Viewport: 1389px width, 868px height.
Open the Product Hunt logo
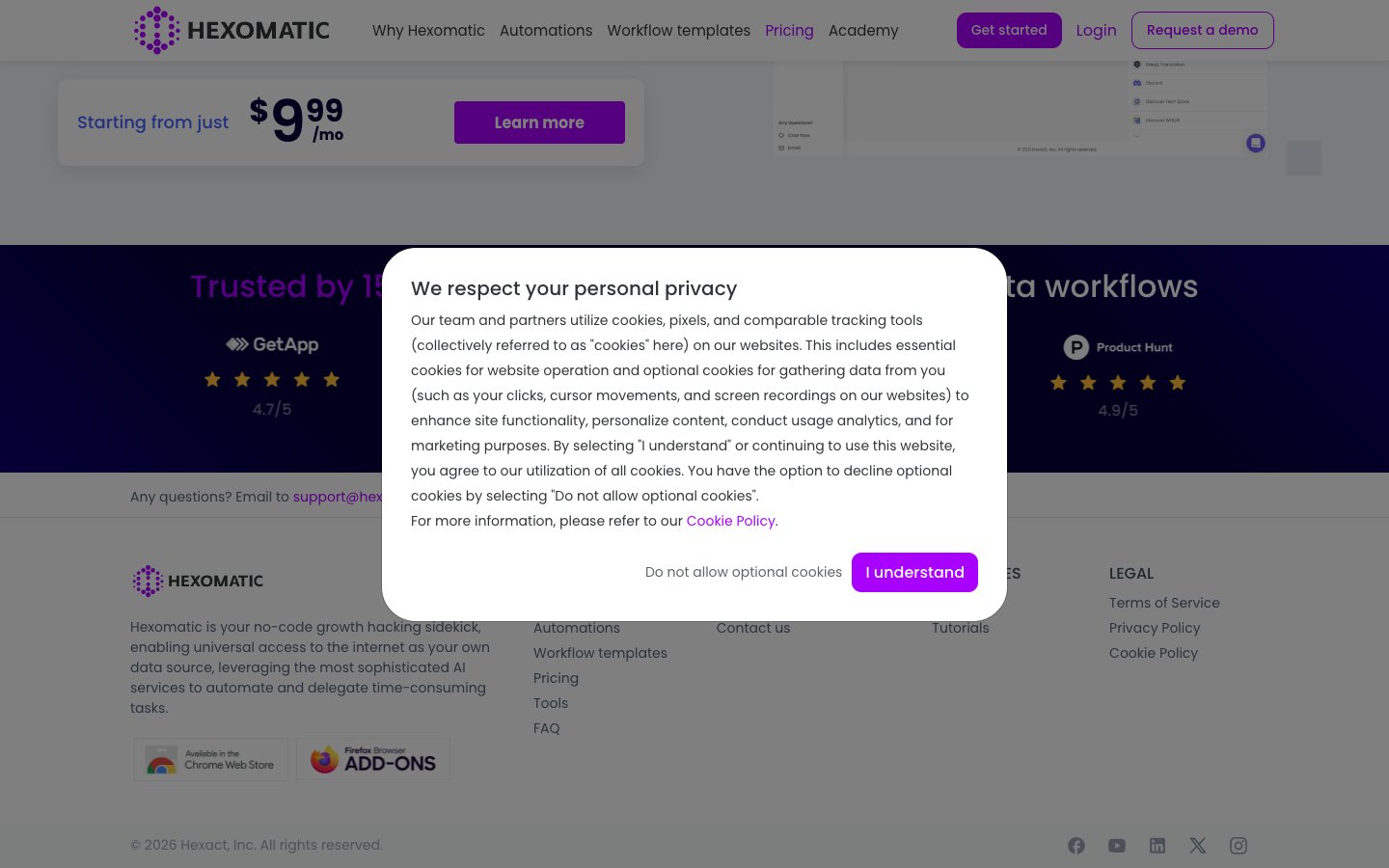click(x=1118, y=347)
